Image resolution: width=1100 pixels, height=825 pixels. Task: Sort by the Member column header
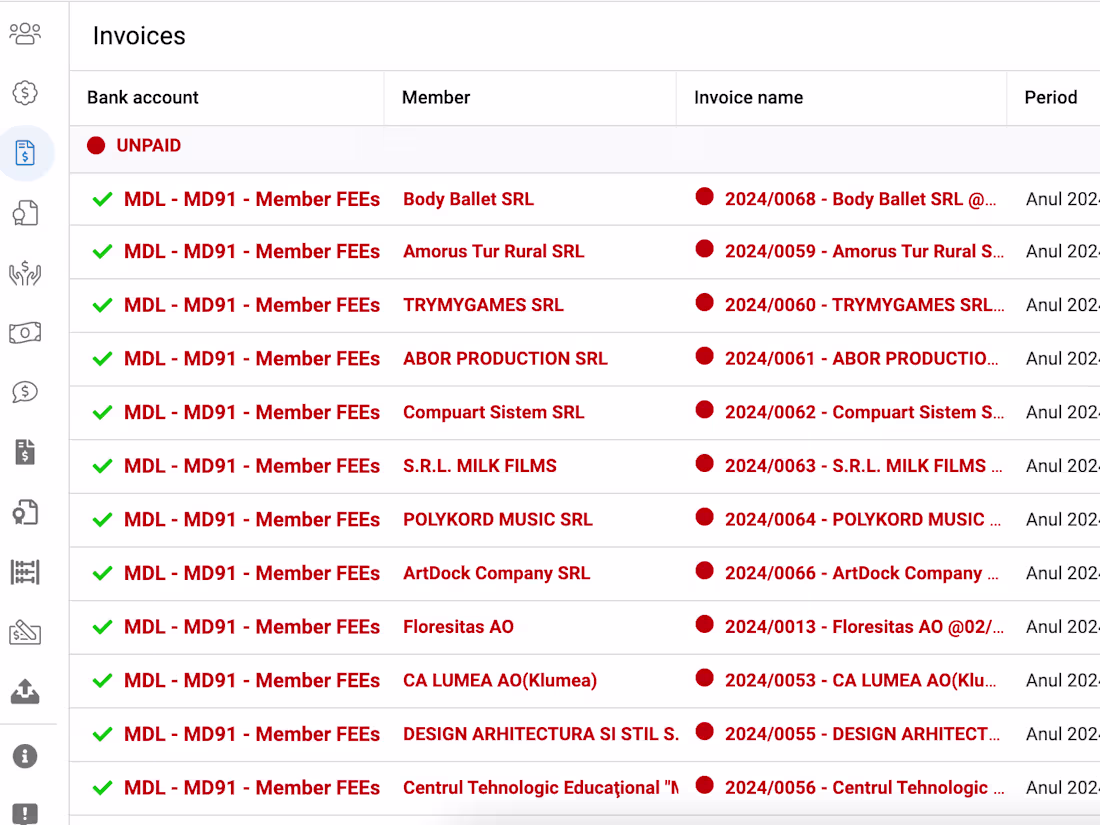(436, 97)
